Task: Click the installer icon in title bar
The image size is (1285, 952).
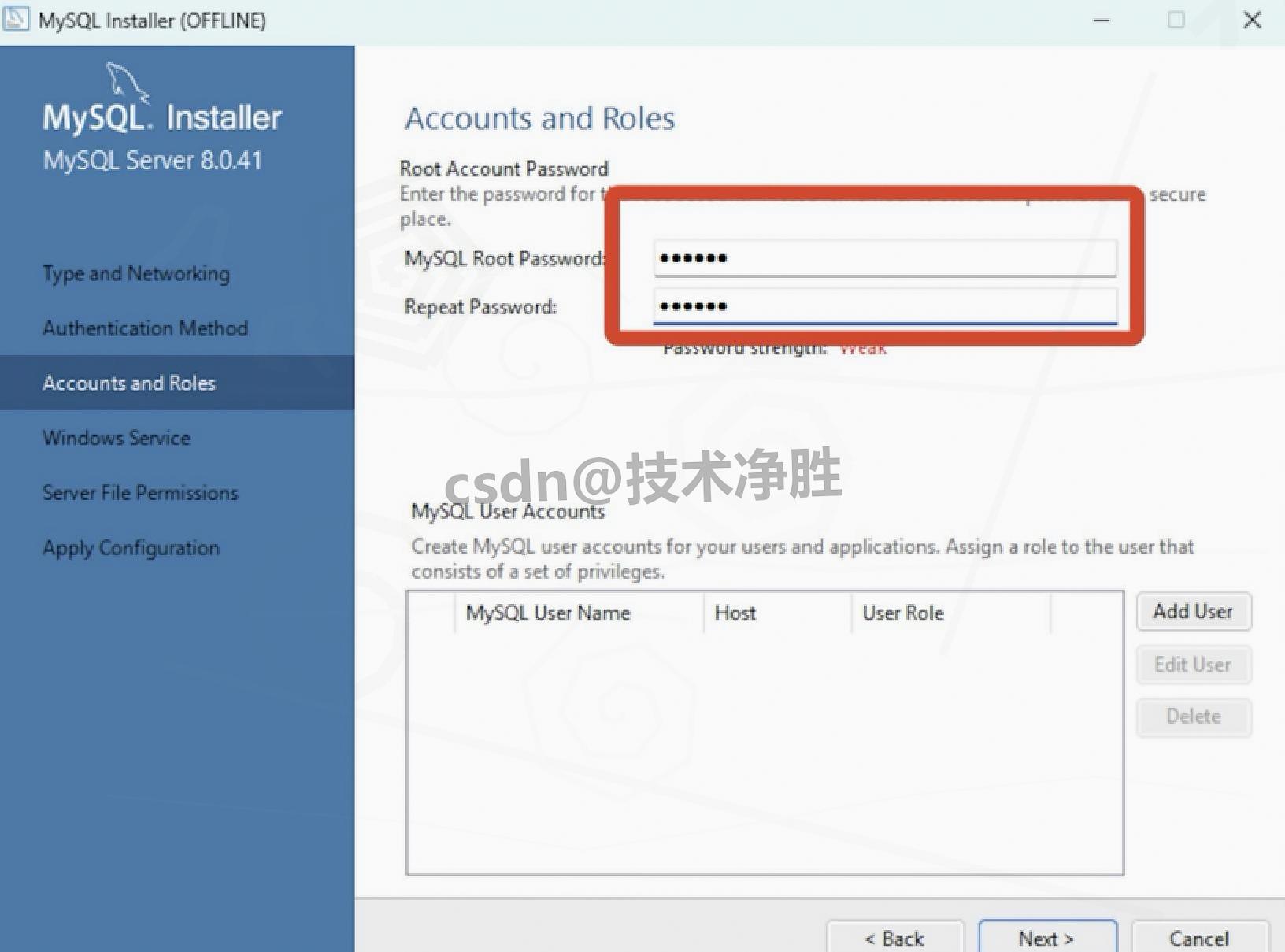Action: click(x=16, y=19)
